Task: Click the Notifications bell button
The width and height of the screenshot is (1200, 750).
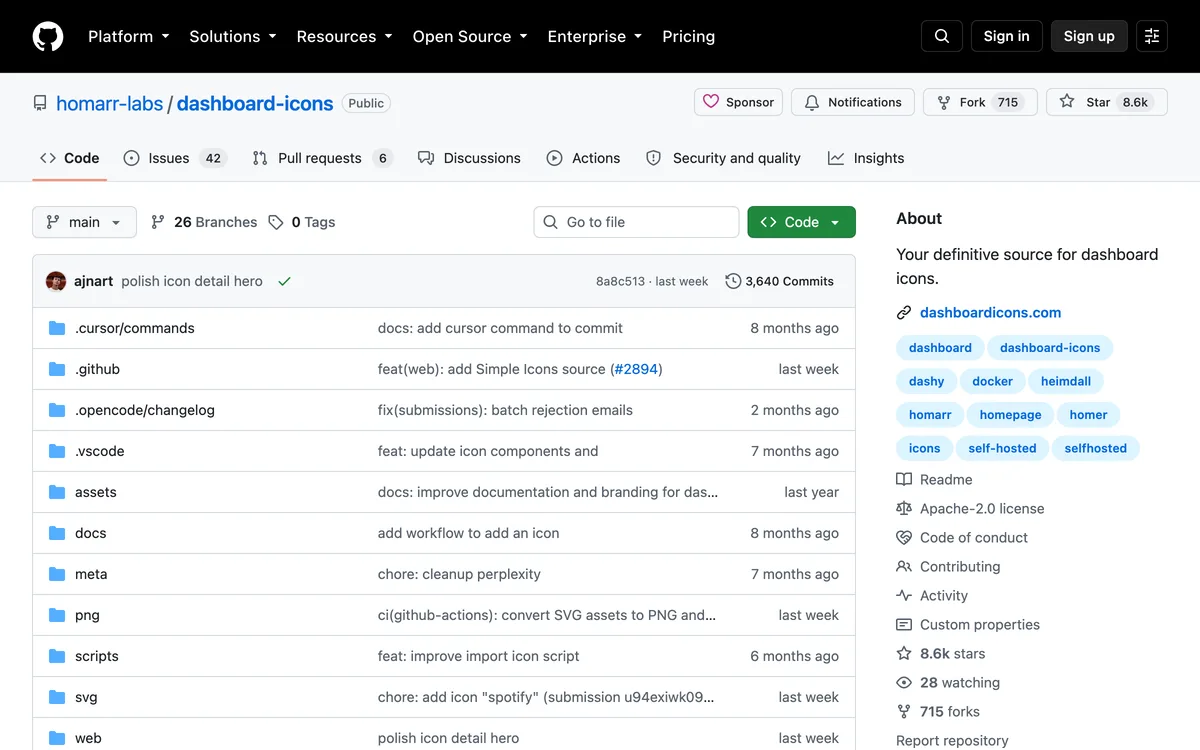Action: (x=853, y=102)
